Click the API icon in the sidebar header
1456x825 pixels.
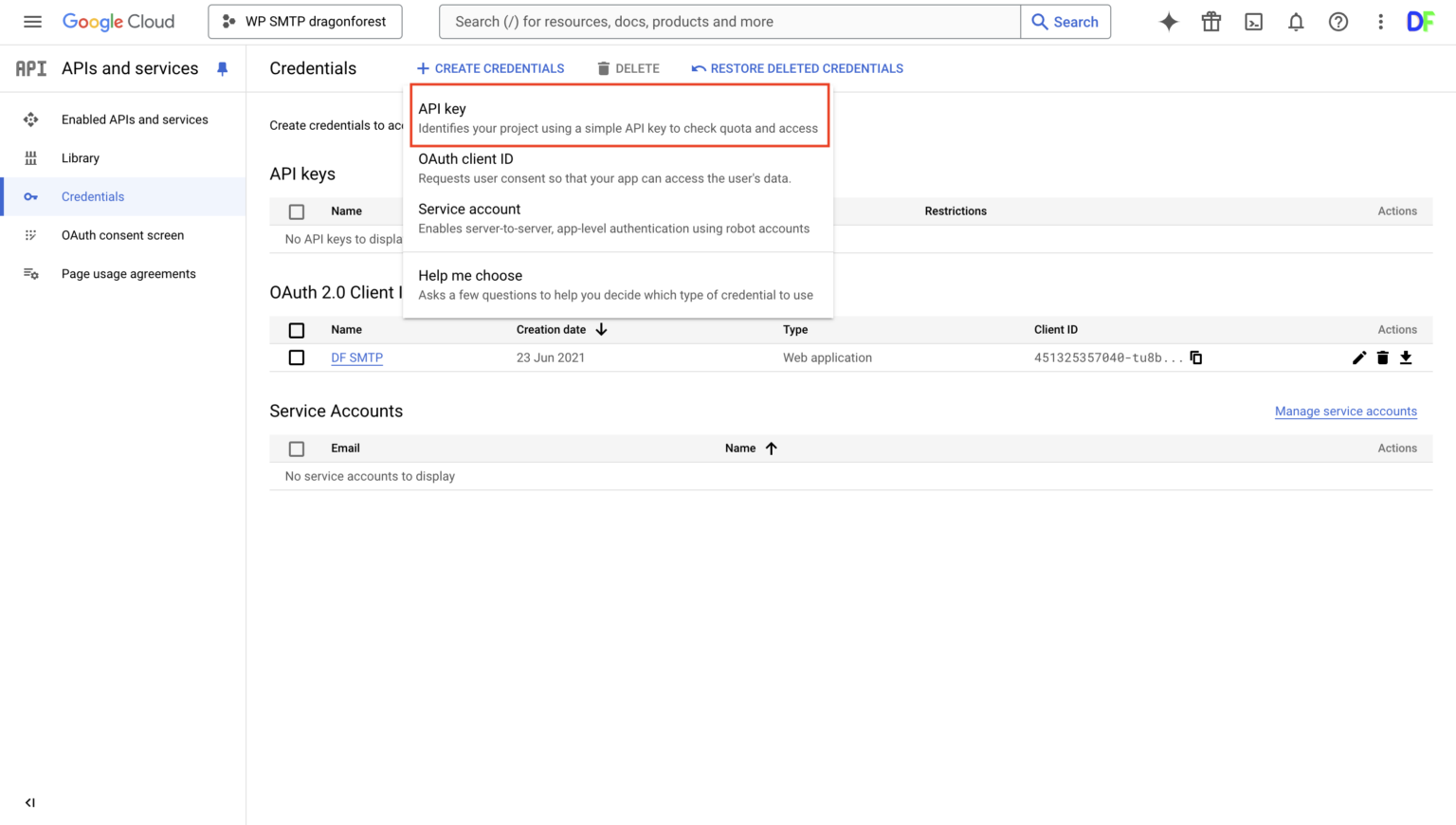point(31,68)
